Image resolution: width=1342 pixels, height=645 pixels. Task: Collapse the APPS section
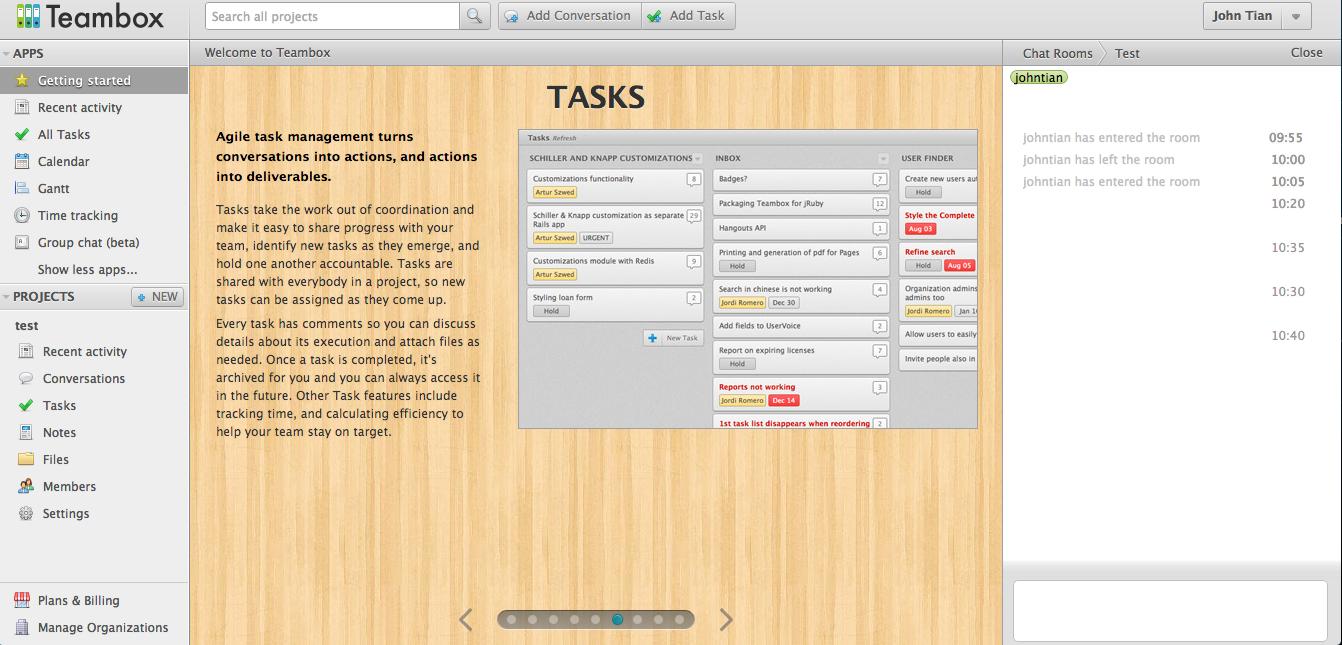click(x=6, y=54)
